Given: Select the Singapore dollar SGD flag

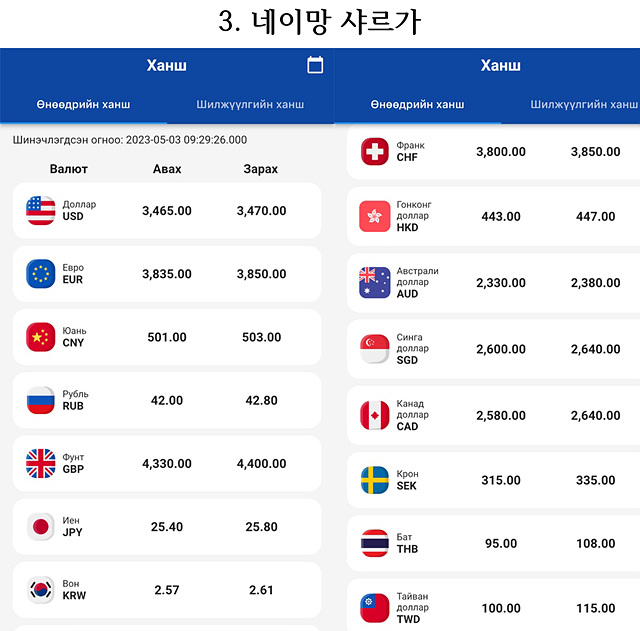Looking at the screenshot, I should [x=374, y=349].
